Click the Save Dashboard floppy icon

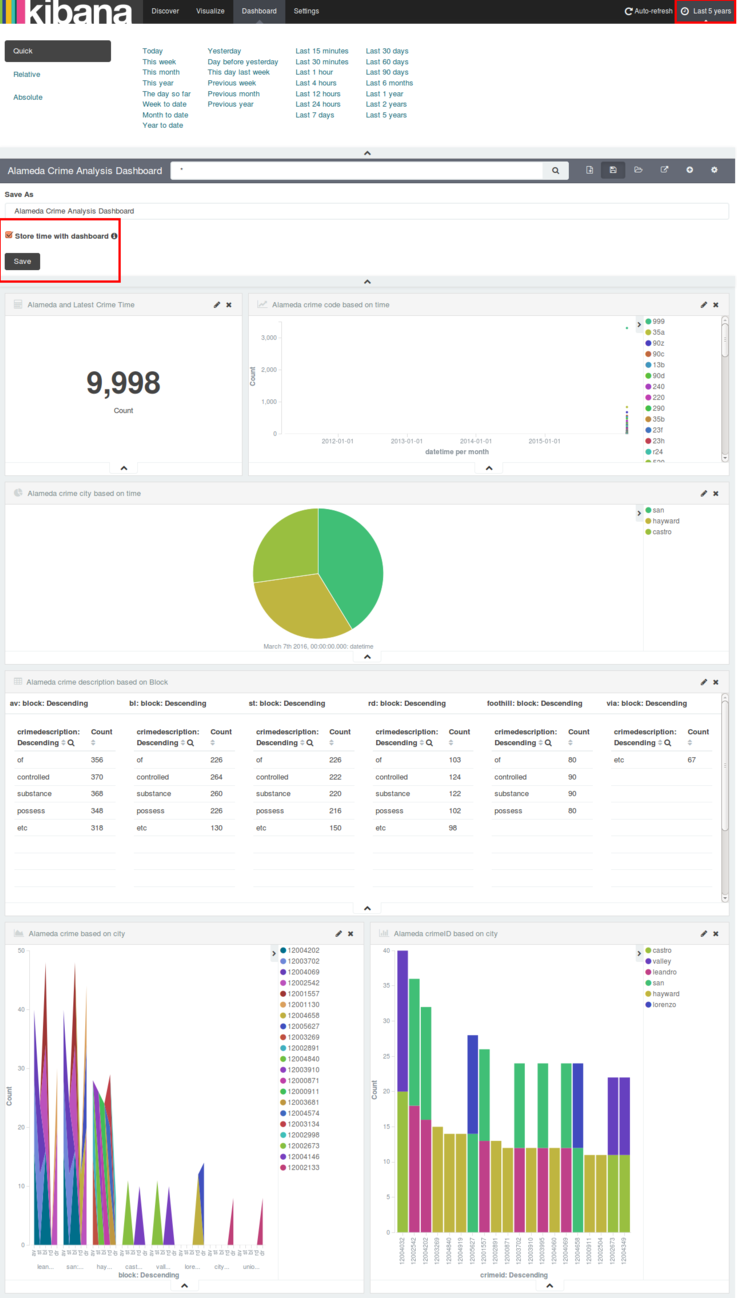[613, 170]
